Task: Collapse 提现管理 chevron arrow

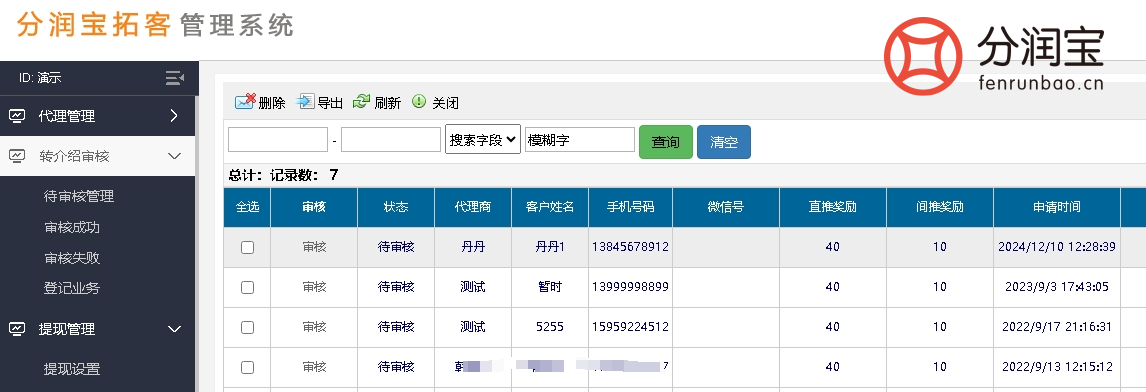Action: [x=174, y=329]
